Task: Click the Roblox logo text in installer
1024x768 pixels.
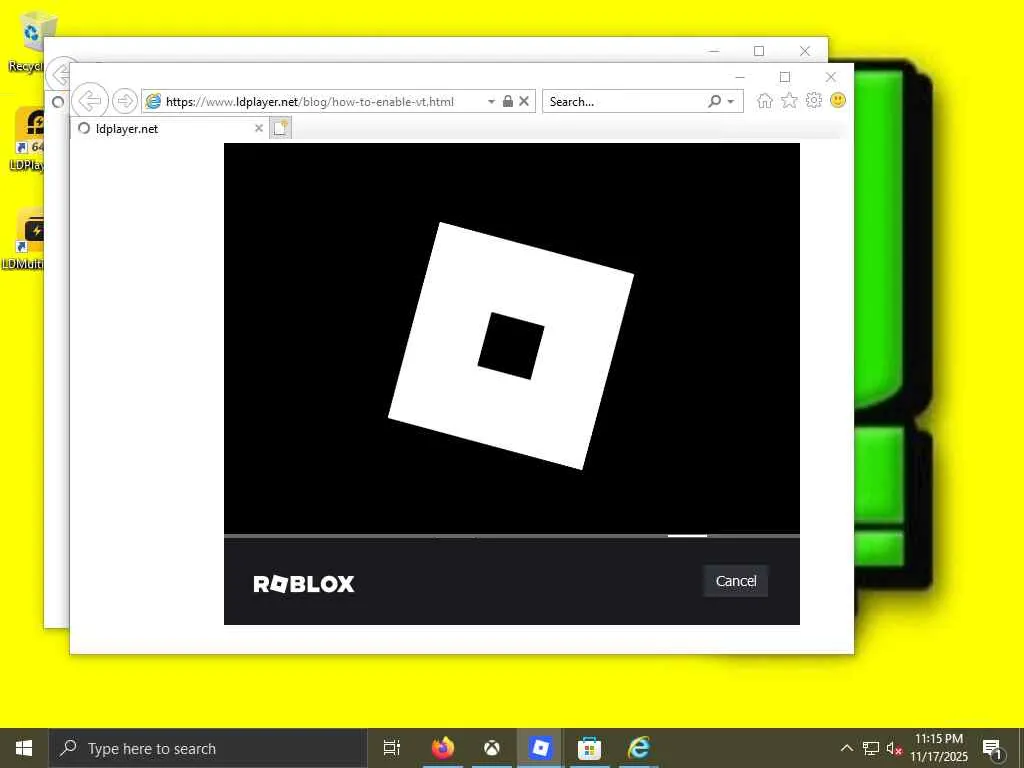Action: 304,584
